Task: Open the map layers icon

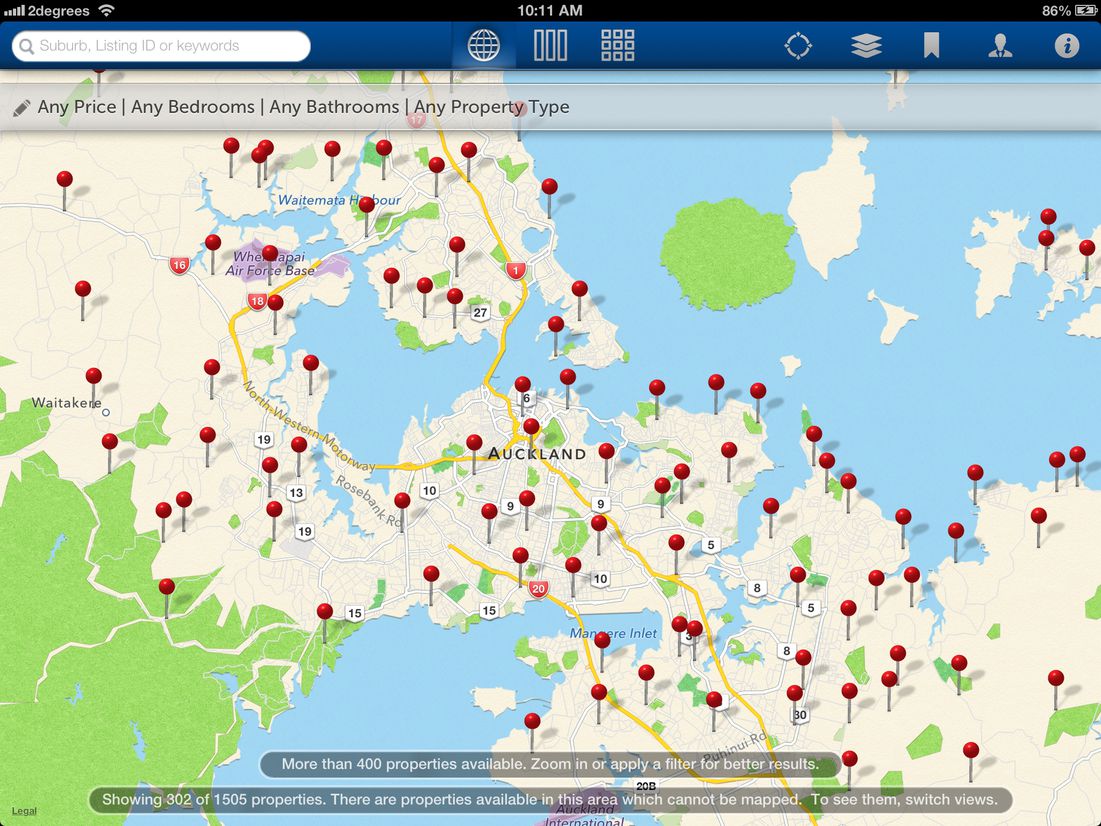Action: [x=866, y=46]
